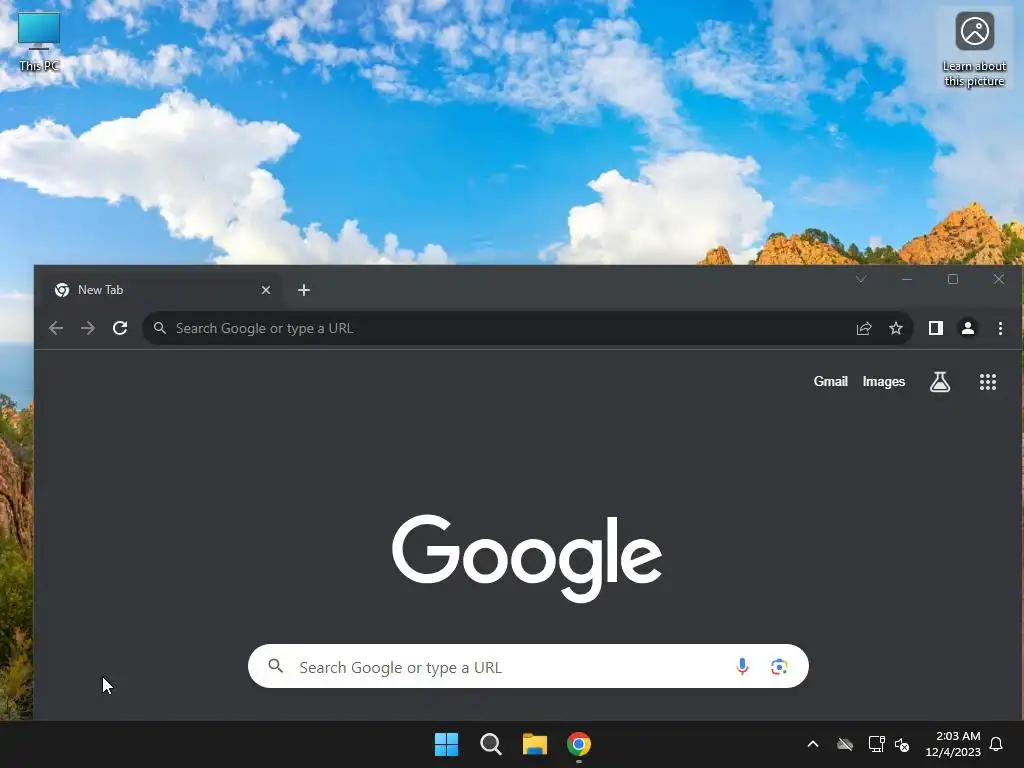Open the tab search dropdown chevron

(861, 280)
